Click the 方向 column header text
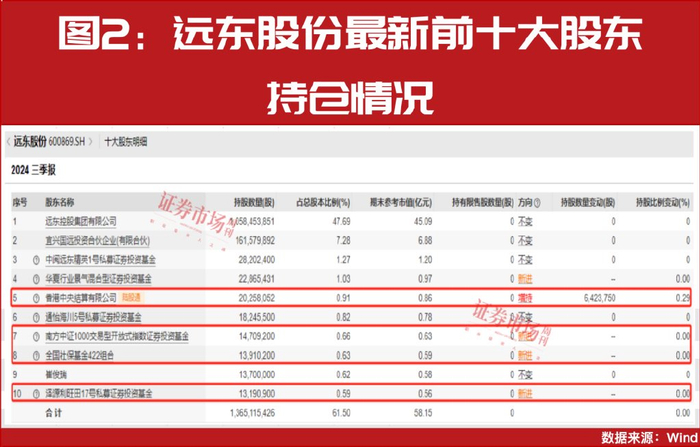The image size is (700, 447). pos(525,203)
